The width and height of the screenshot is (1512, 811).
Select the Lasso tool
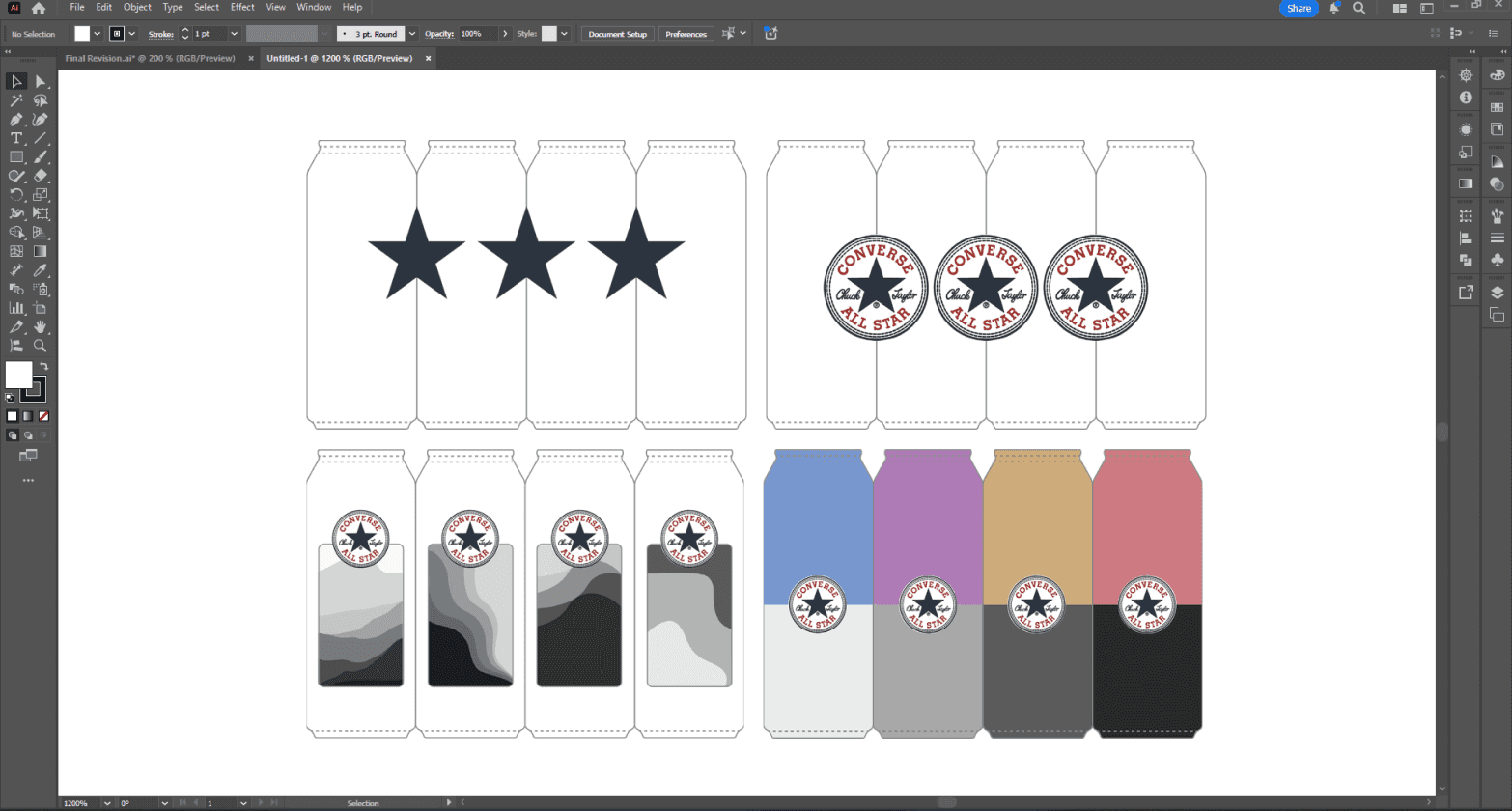click(41, 100)
